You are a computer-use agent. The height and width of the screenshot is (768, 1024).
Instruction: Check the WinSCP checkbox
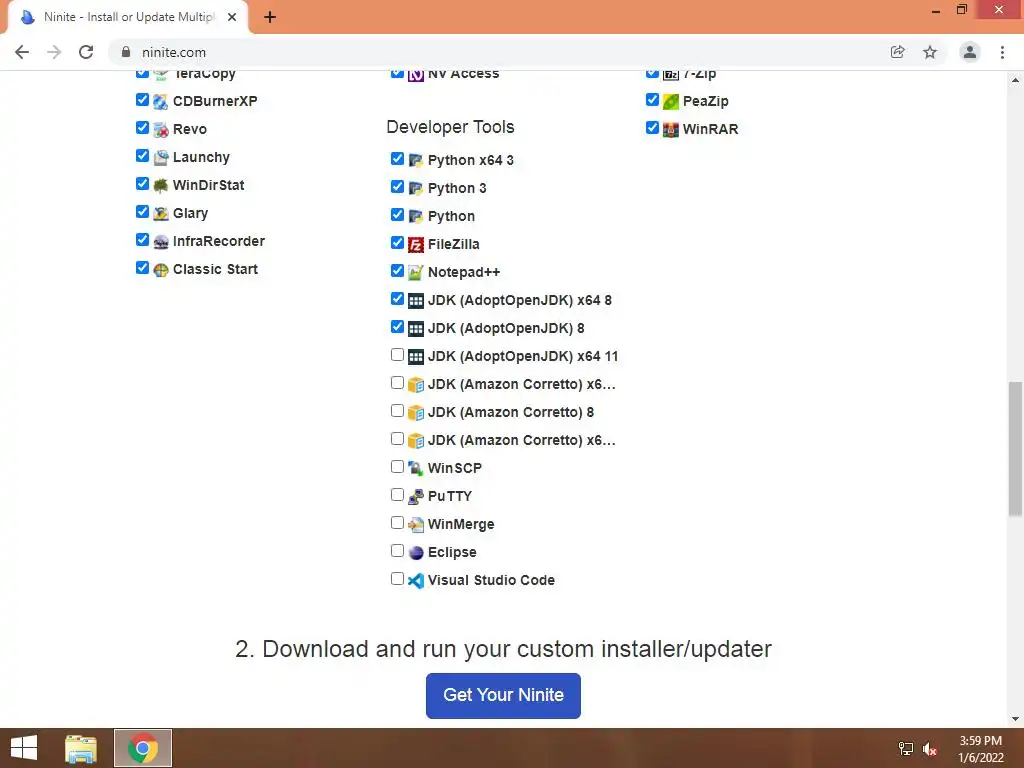(x=397, y=466)
